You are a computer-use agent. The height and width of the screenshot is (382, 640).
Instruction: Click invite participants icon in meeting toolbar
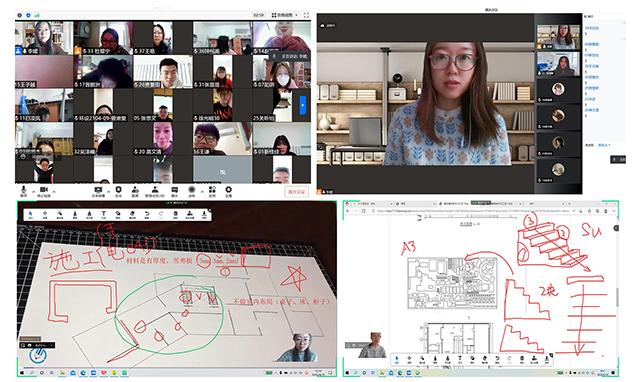135,191
